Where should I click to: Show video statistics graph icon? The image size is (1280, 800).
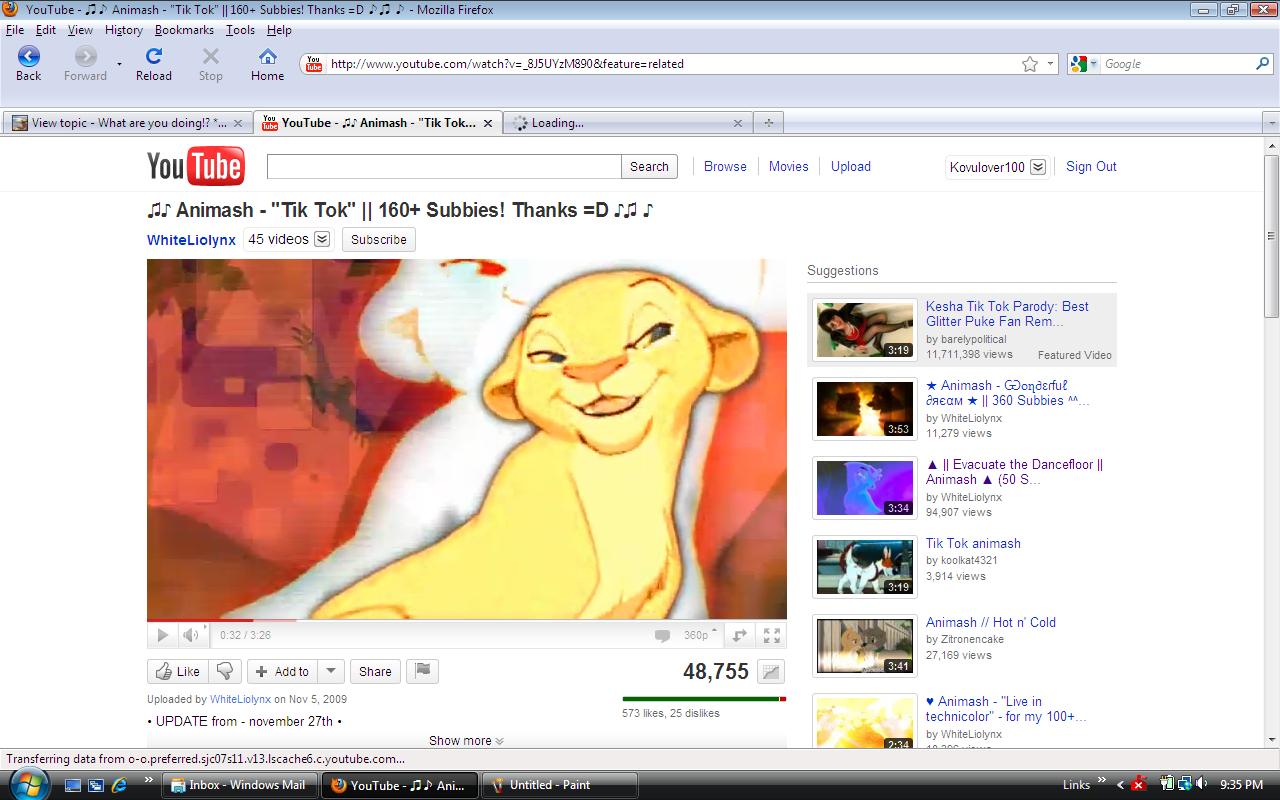(x=771, y=672)
